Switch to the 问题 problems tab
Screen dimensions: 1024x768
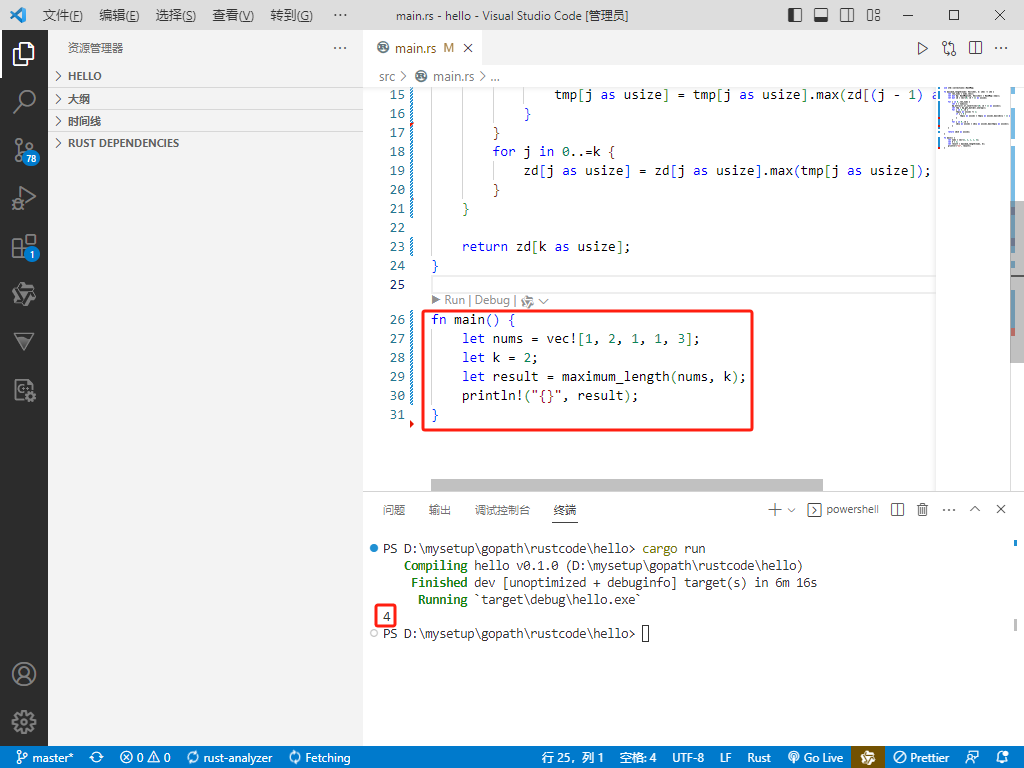(x=394, y=510)
